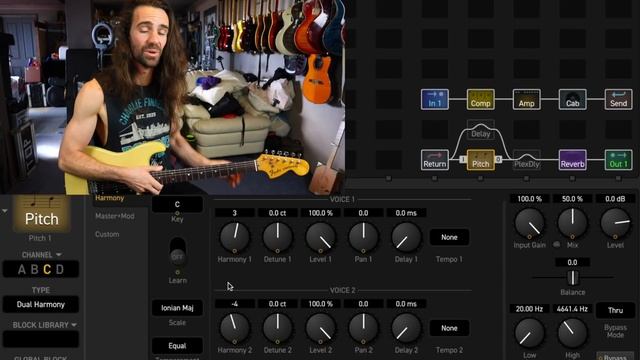
Task: Click the High cut knob
Action: click(x=572, y=333)
